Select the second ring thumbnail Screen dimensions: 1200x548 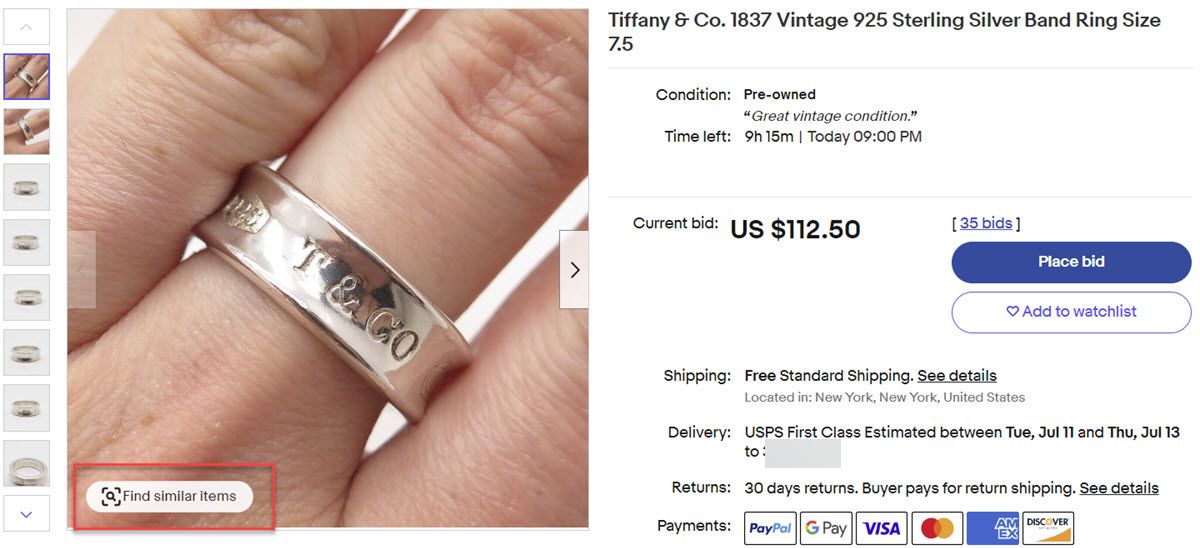click(x=27, y=131)
